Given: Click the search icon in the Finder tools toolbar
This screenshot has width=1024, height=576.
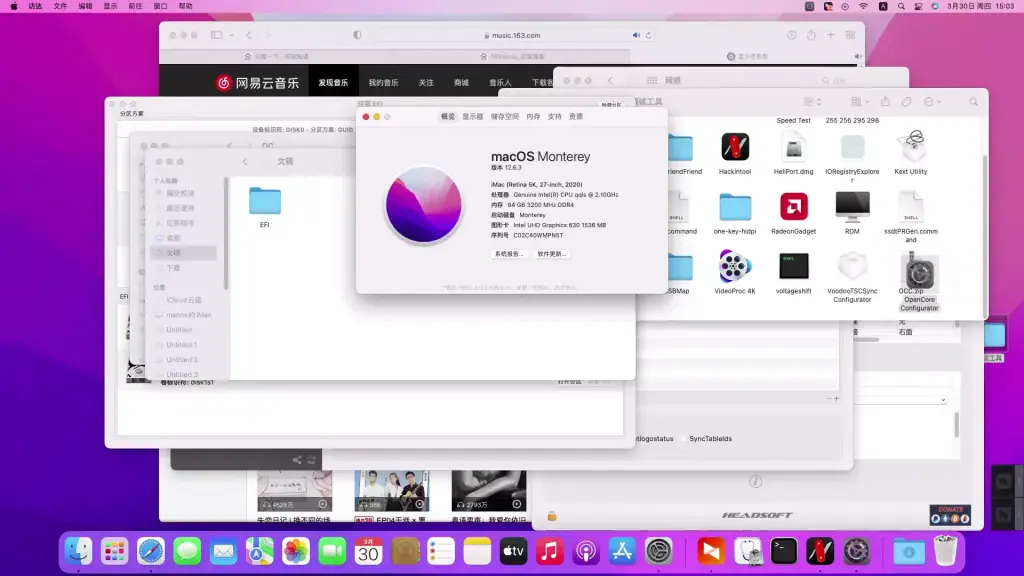Looking at the screenshot, I should (x=974, y=102).
